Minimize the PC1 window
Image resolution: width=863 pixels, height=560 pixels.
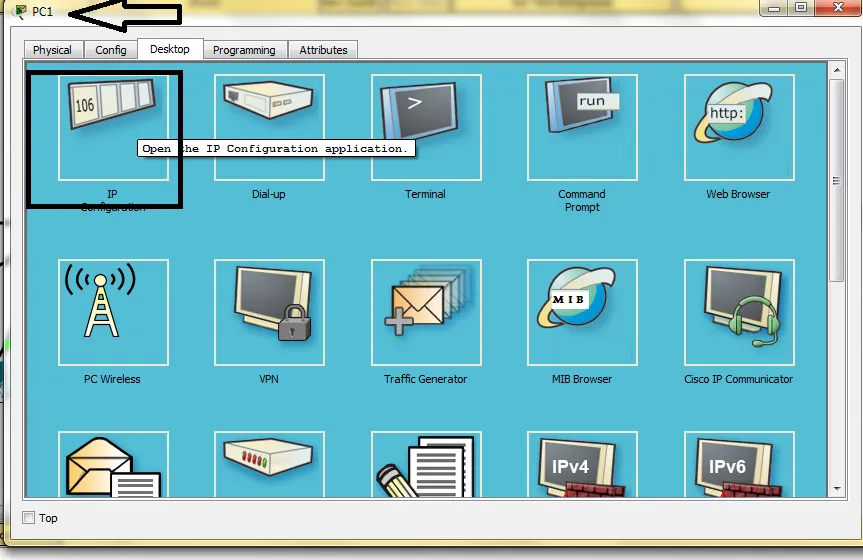[x=774, y=8]
